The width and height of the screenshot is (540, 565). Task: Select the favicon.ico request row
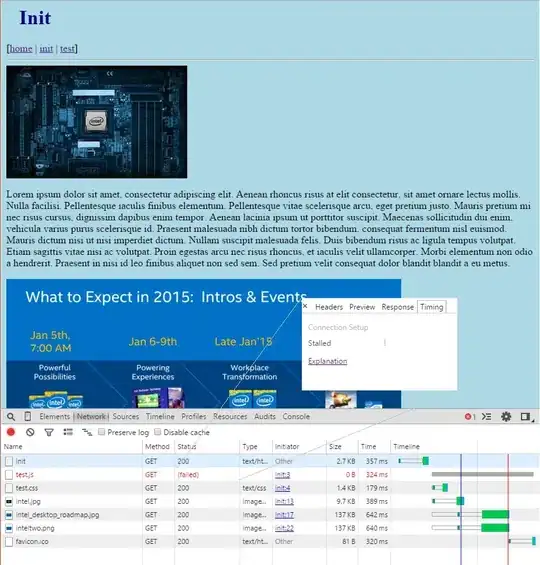(x=270, y=541)
